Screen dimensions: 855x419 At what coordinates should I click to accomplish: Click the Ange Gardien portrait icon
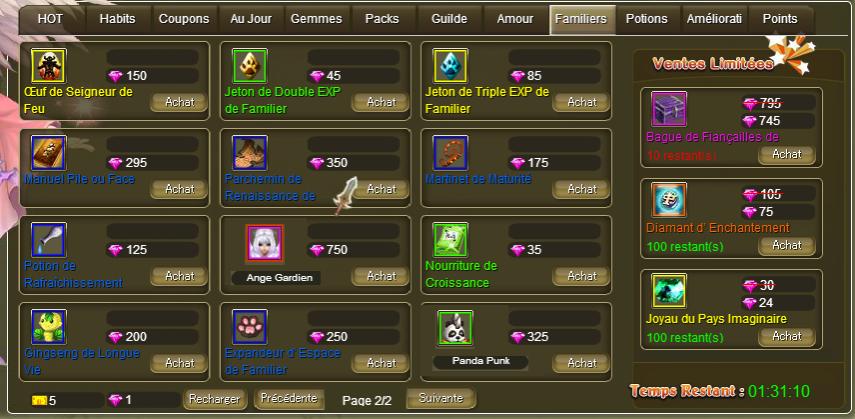point(264,242)
